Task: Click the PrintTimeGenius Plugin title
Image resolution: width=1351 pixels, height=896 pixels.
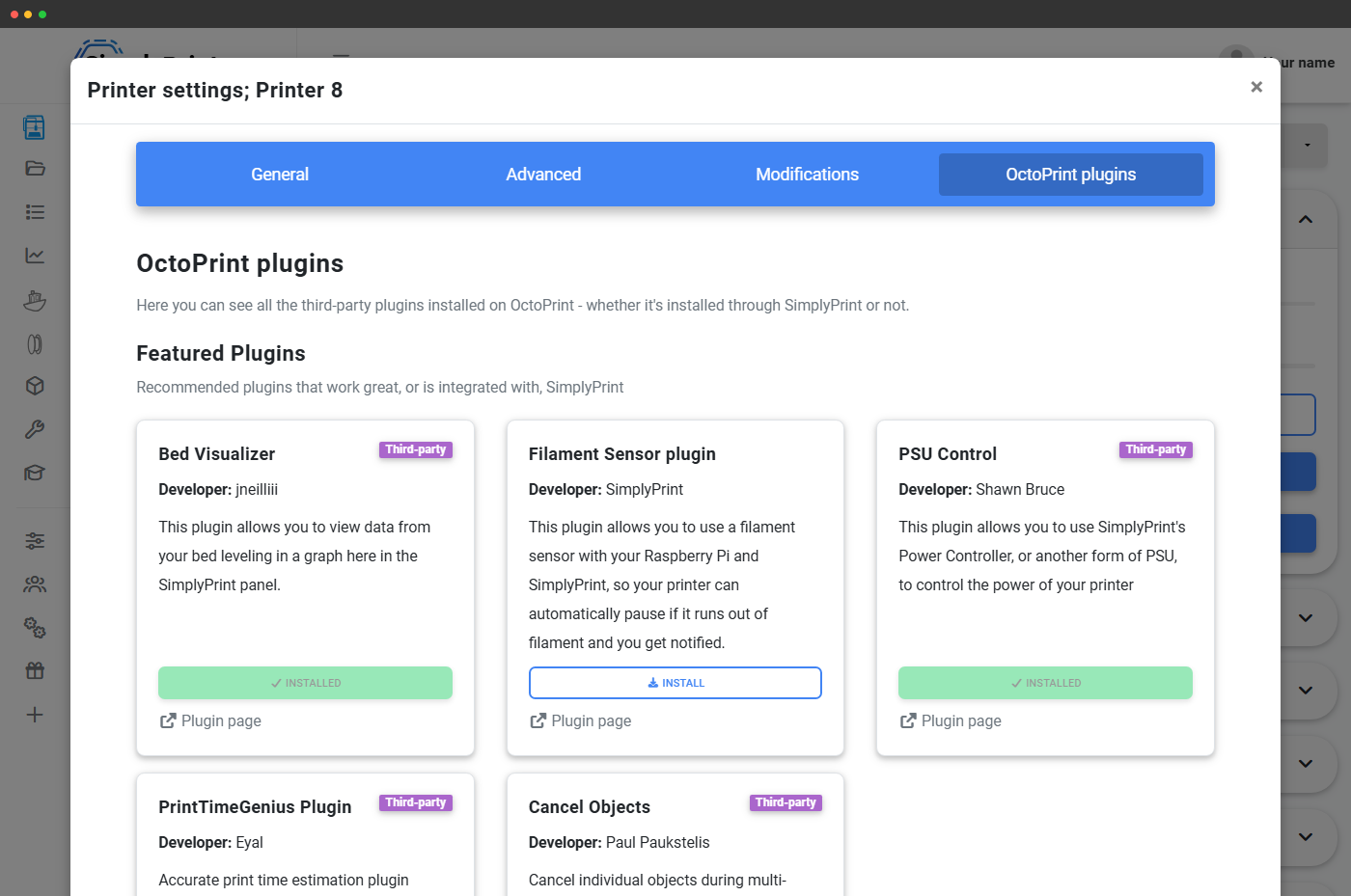Action: pyautogui.click(x=255, y=807)
